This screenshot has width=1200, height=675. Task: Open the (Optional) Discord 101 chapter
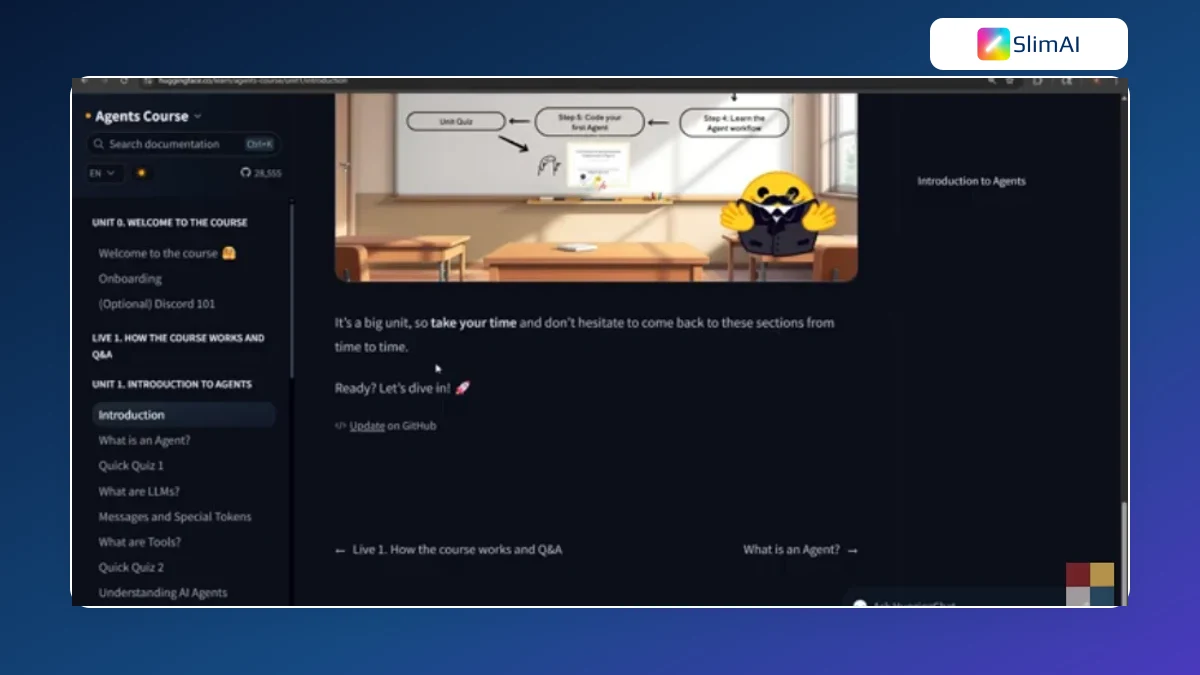pos(157,304)
